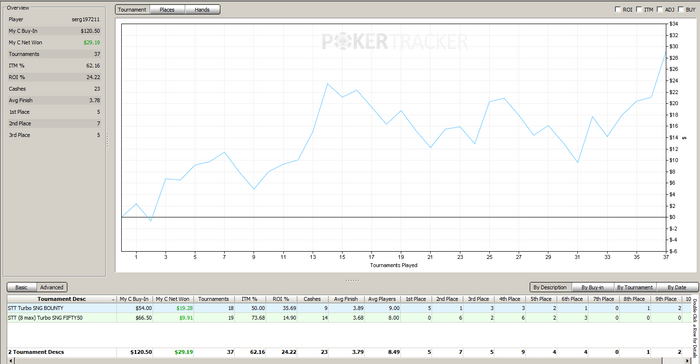Switch to the Hands graph tab
This screenshot has width=700, height=364.
point(202,10)
